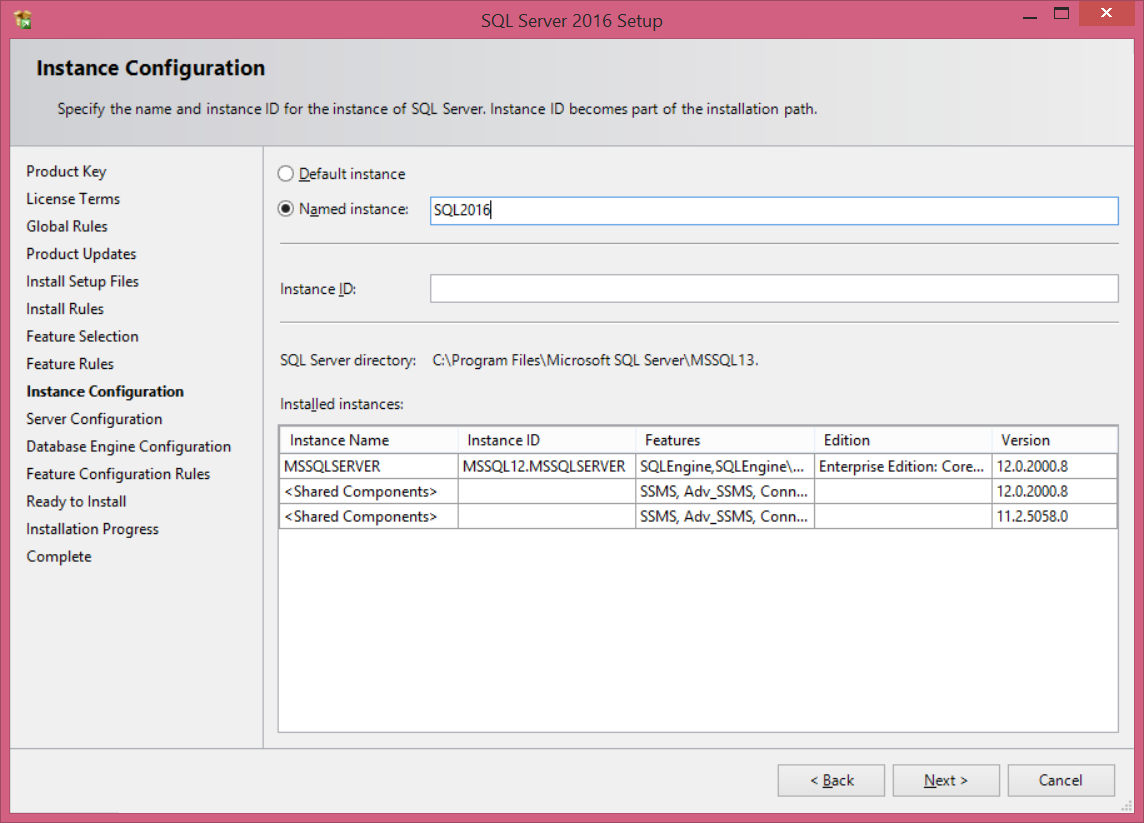Open the Product Updates step
This screenshot has width=1144, height=823.
point(81,254)
